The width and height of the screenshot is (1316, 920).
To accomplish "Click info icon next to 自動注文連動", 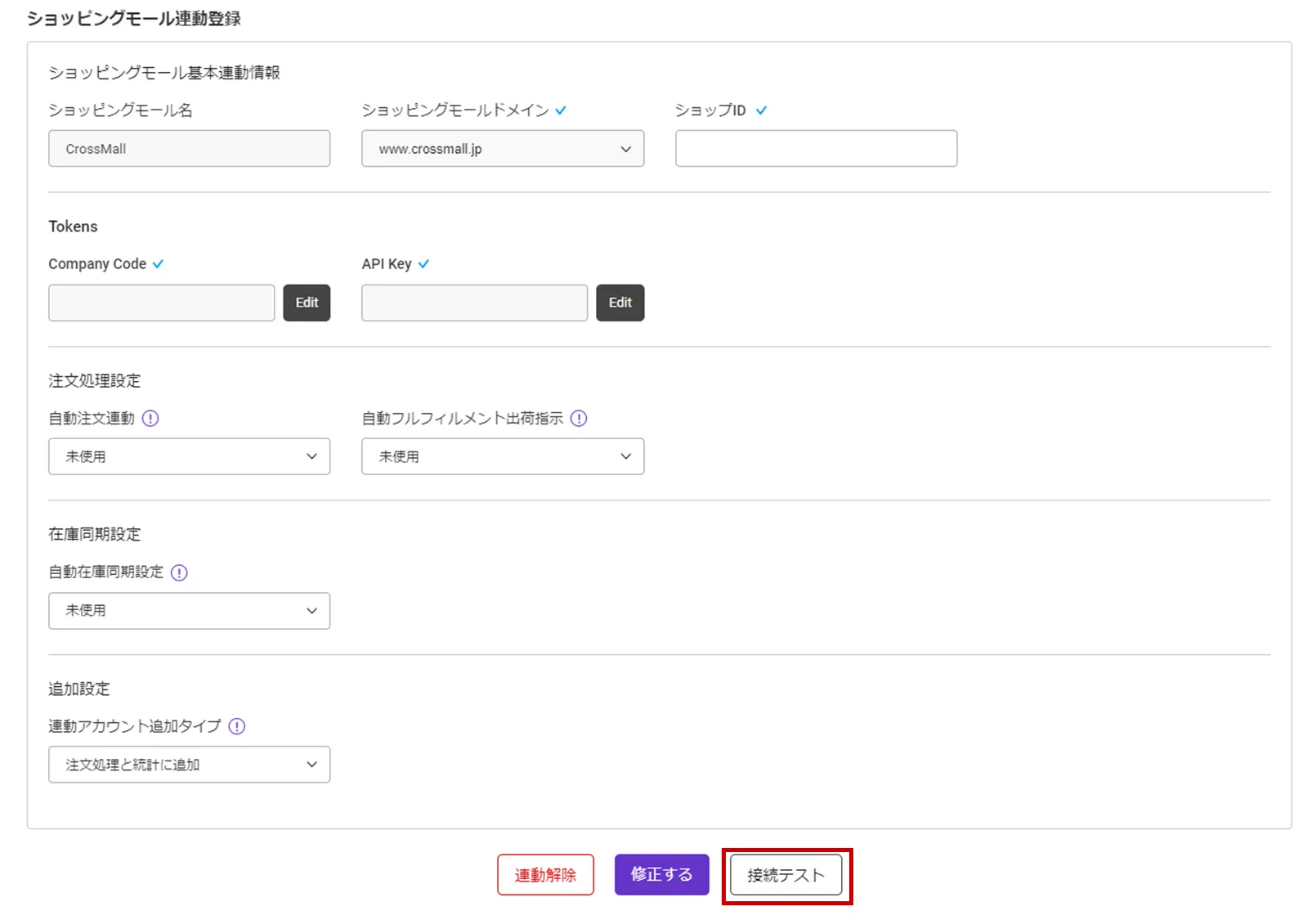I will click(x=150, y=419).
